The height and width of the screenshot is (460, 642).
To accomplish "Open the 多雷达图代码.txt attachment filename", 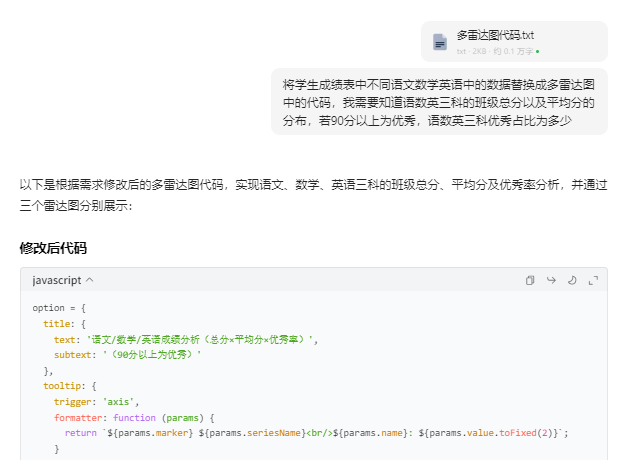I will pos(495,35).
